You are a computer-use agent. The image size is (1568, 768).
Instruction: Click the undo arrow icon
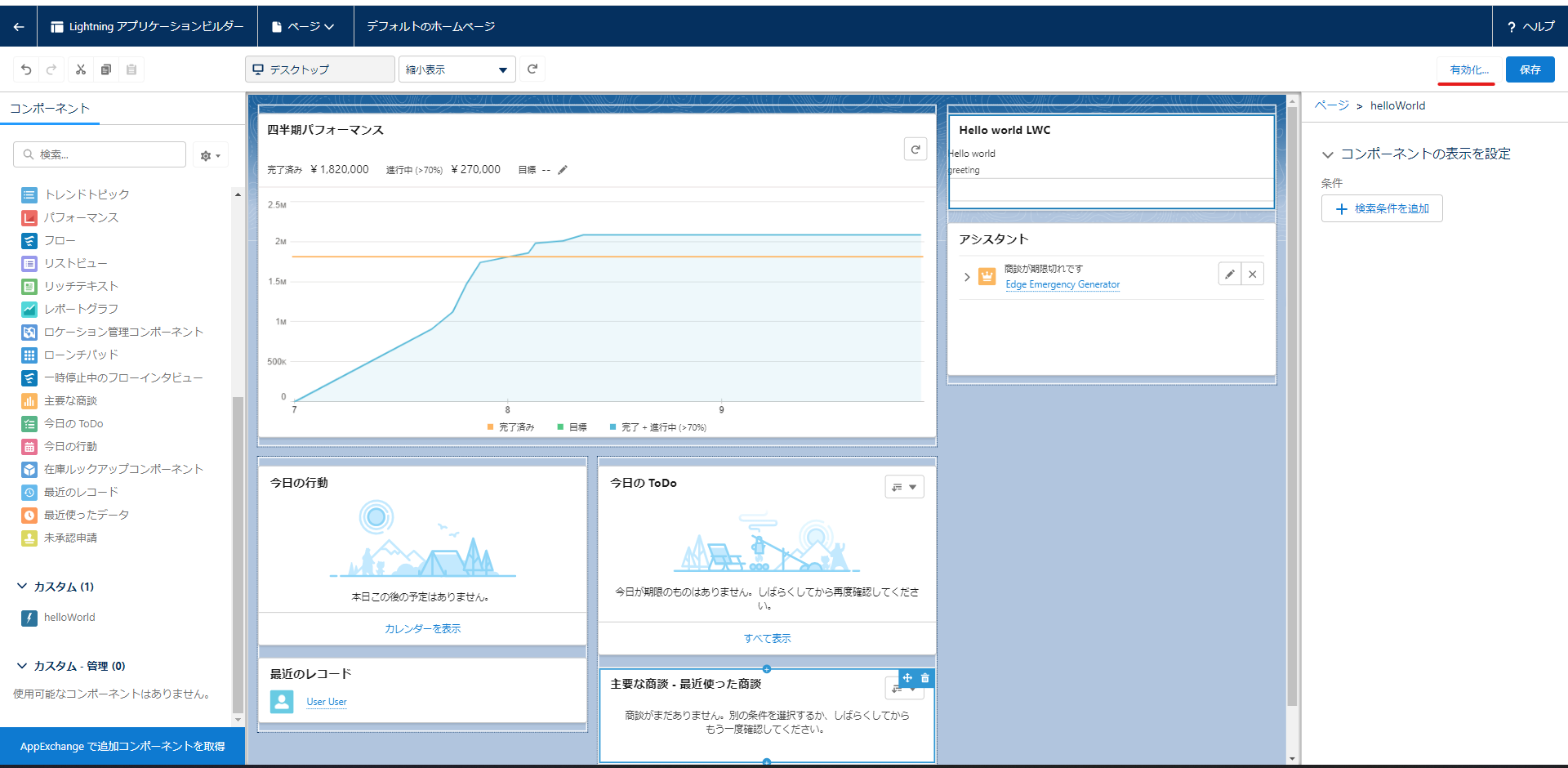26,69
